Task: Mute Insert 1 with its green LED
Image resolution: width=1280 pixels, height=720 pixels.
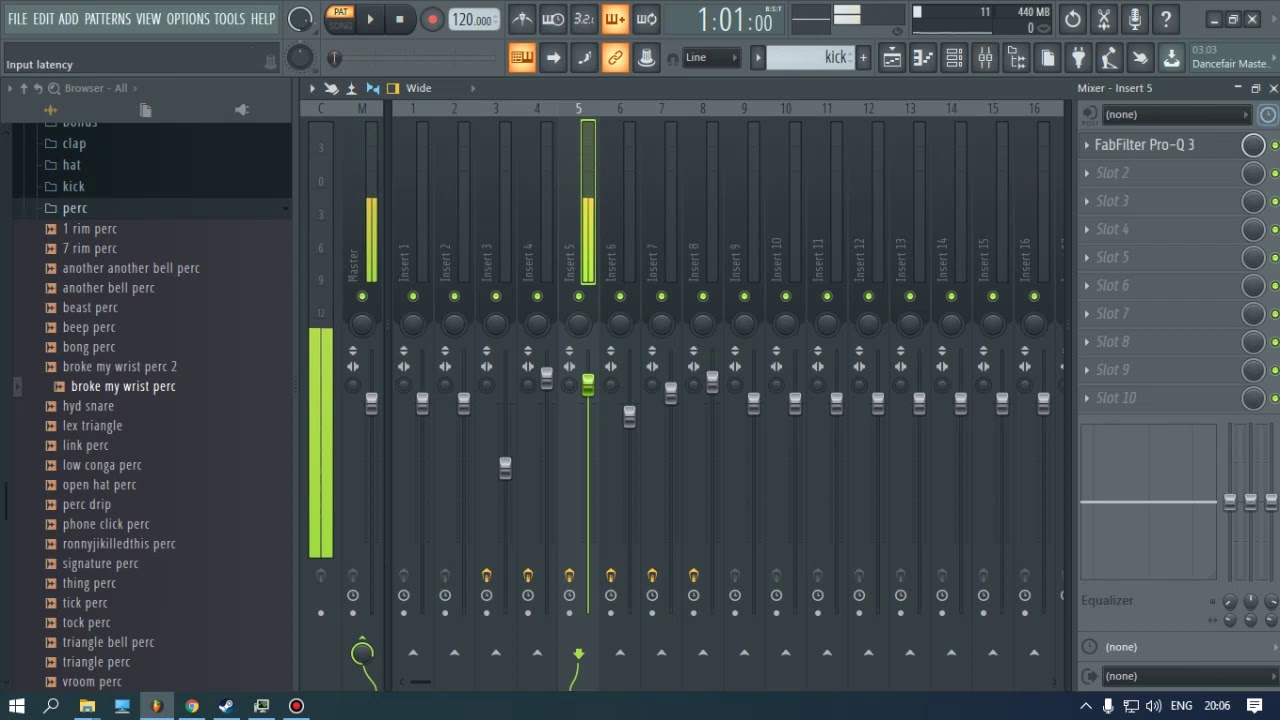Action: [x=412, y=296]
